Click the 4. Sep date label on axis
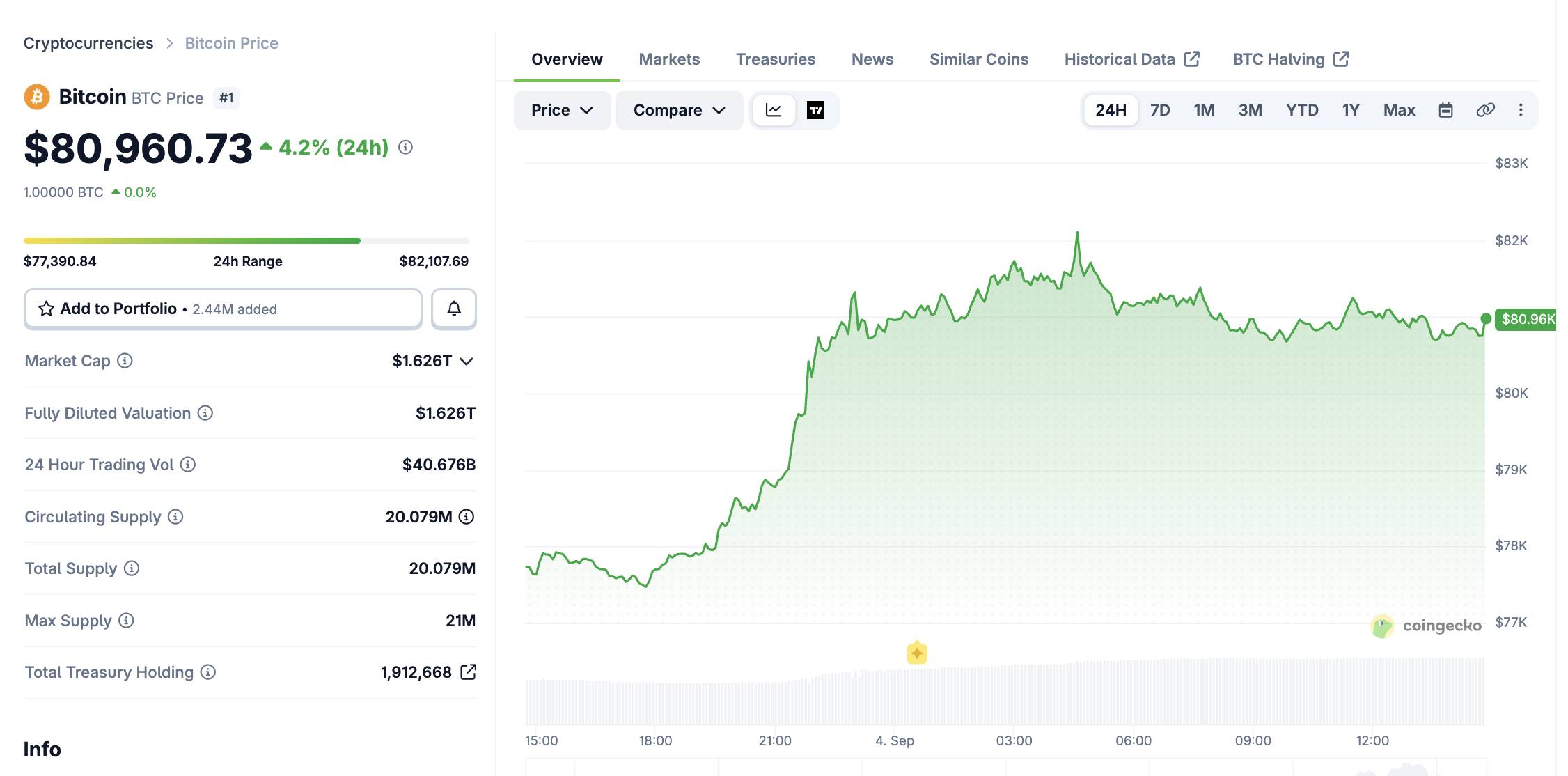The width and height of the screenshot is (1568, 776). 895,740
